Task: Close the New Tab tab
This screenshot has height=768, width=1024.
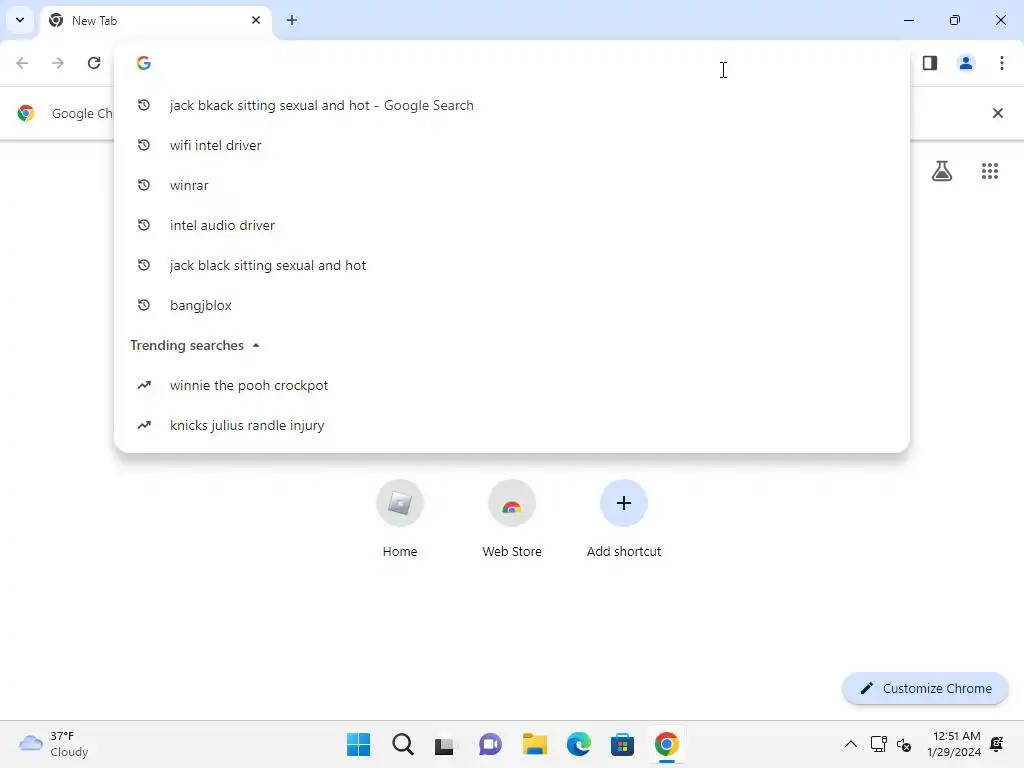Action: tap(256, 20)
